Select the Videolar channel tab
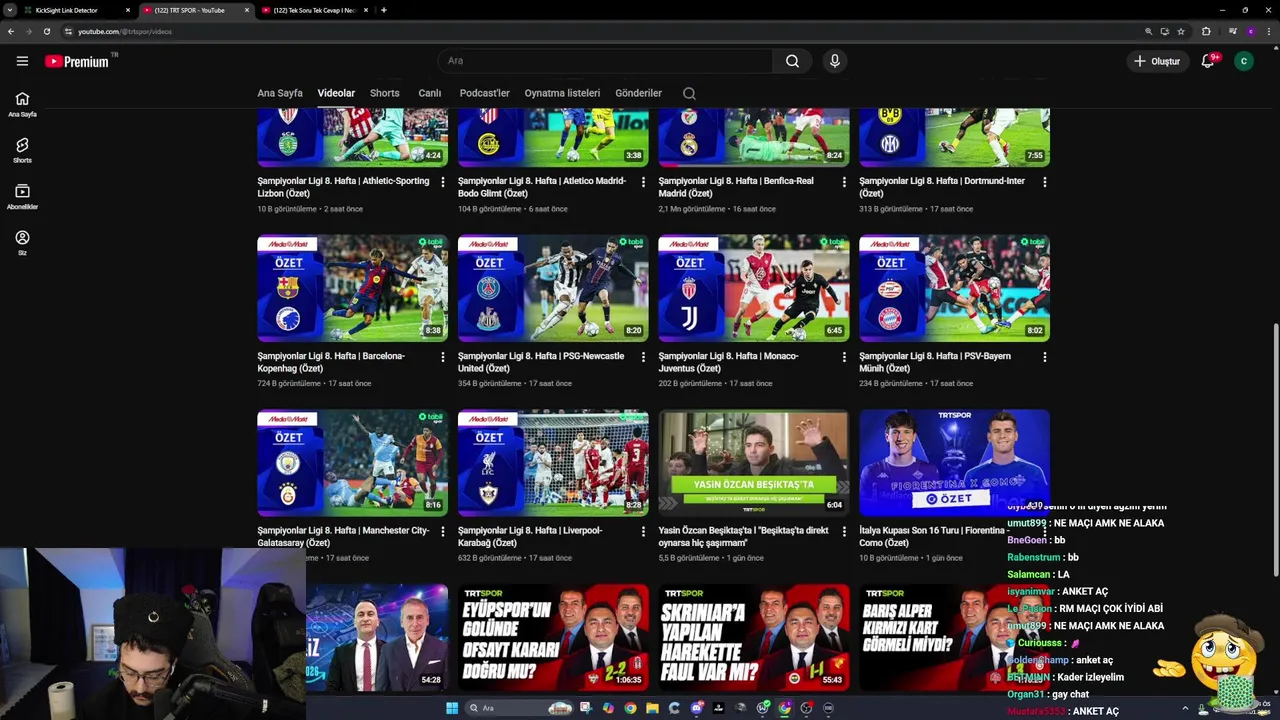Screen dimensions: 1280x720 [336, 93]
